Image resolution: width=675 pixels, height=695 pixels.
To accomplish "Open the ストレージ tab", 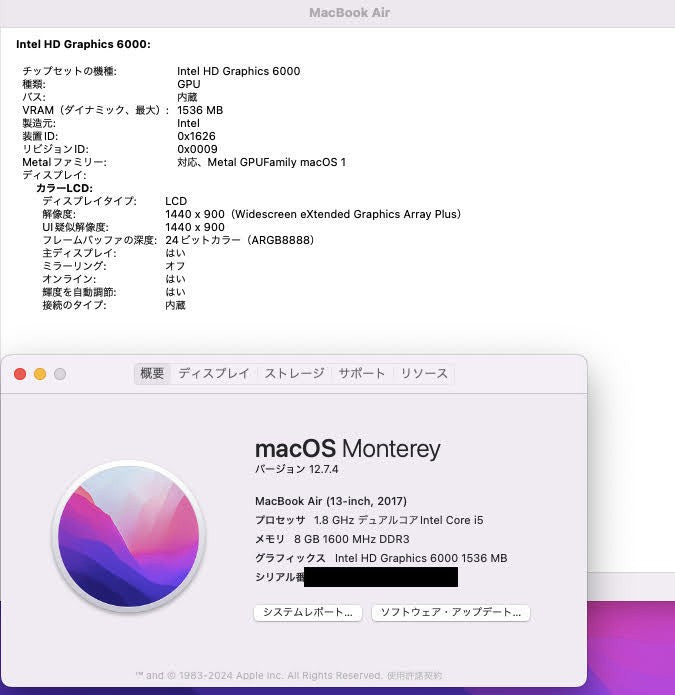I will point(294,374).
